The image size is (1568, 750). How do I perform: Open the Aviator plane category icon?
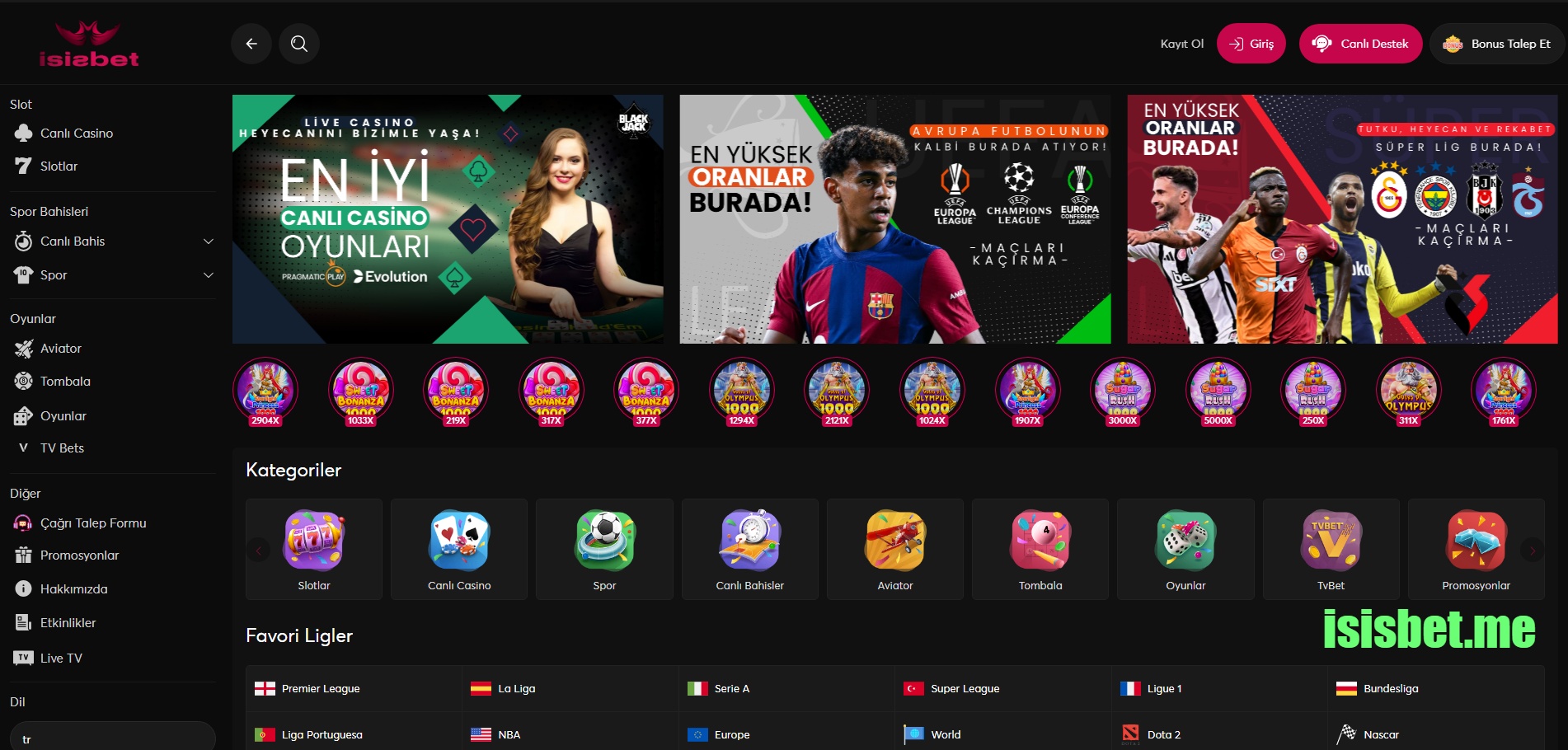[x=895, y=541]
